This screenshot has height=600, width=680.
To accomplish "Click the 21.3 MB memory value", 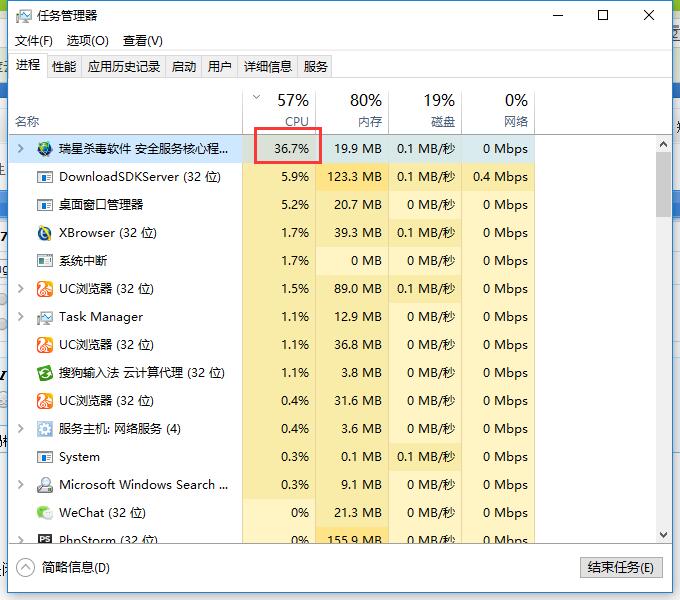I will click(x=358, y=513).
